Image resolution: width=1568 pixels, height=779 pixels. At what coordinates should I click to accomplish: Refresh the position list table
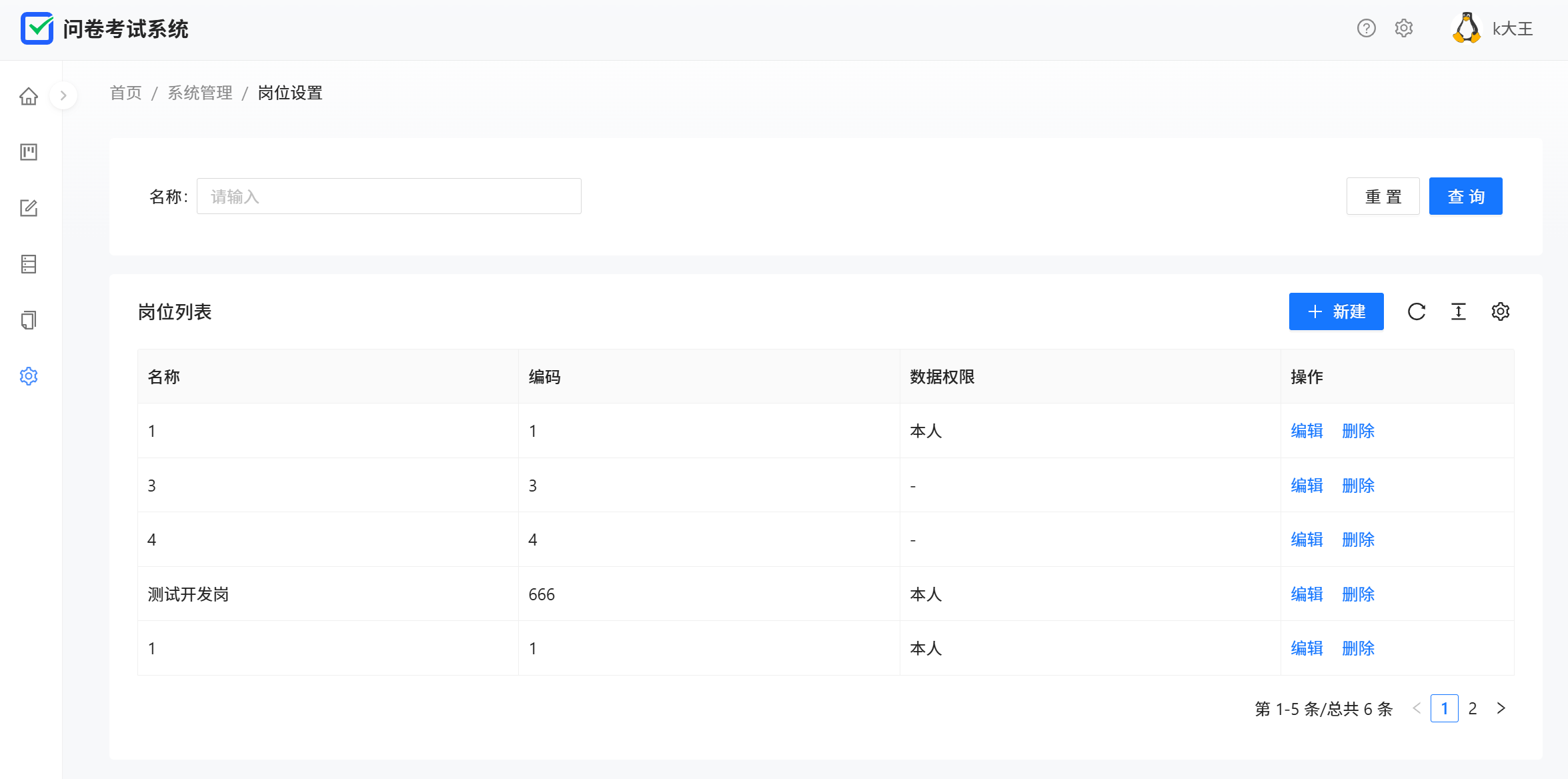(x=1417, y=311)
